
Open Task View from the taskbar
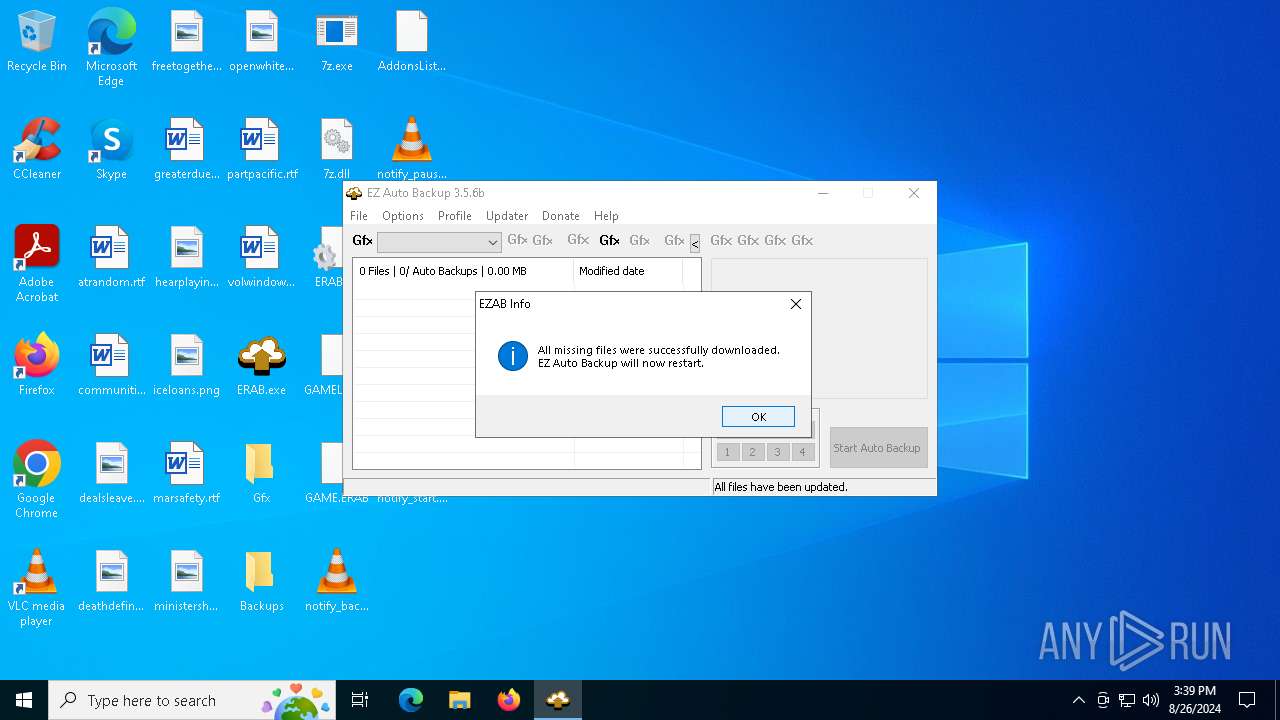pyautogui.click(x=360, y=700)
